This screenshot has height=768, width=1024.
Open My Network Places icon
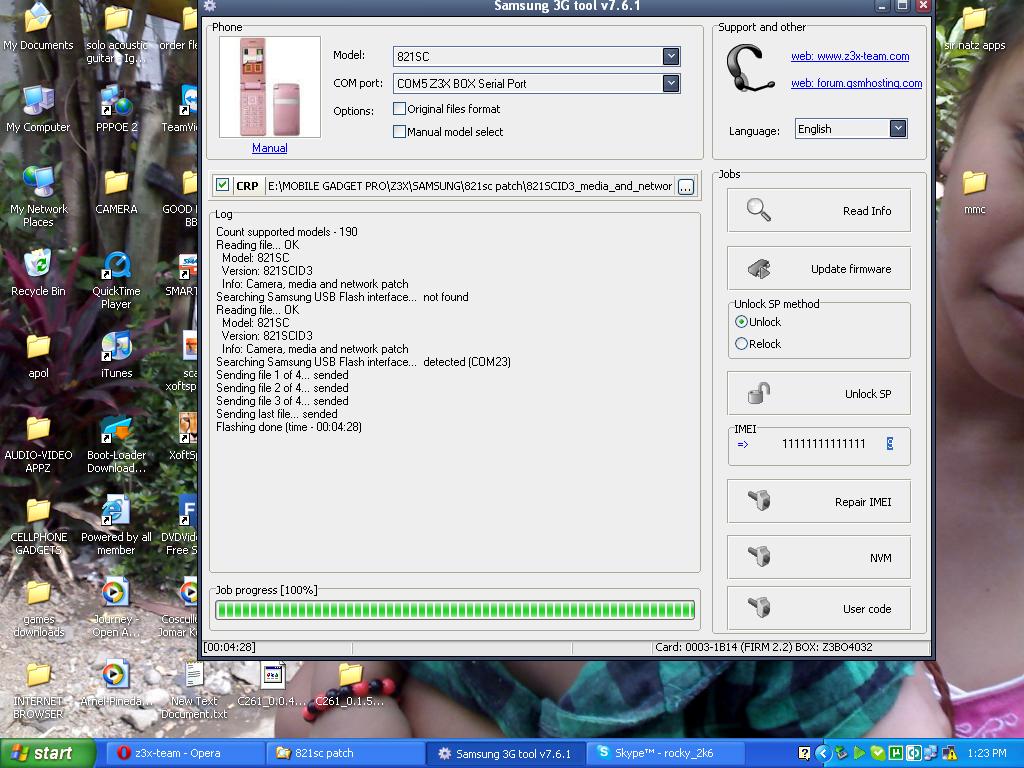pyautogui.click(x=38, y=196)
